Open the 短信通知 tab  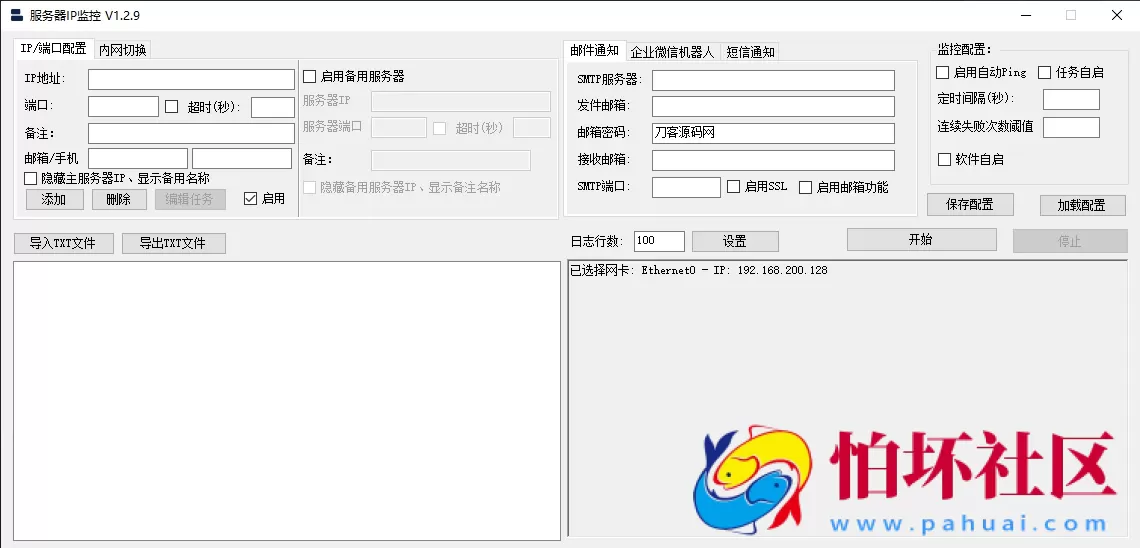click(x=750, y=52)
